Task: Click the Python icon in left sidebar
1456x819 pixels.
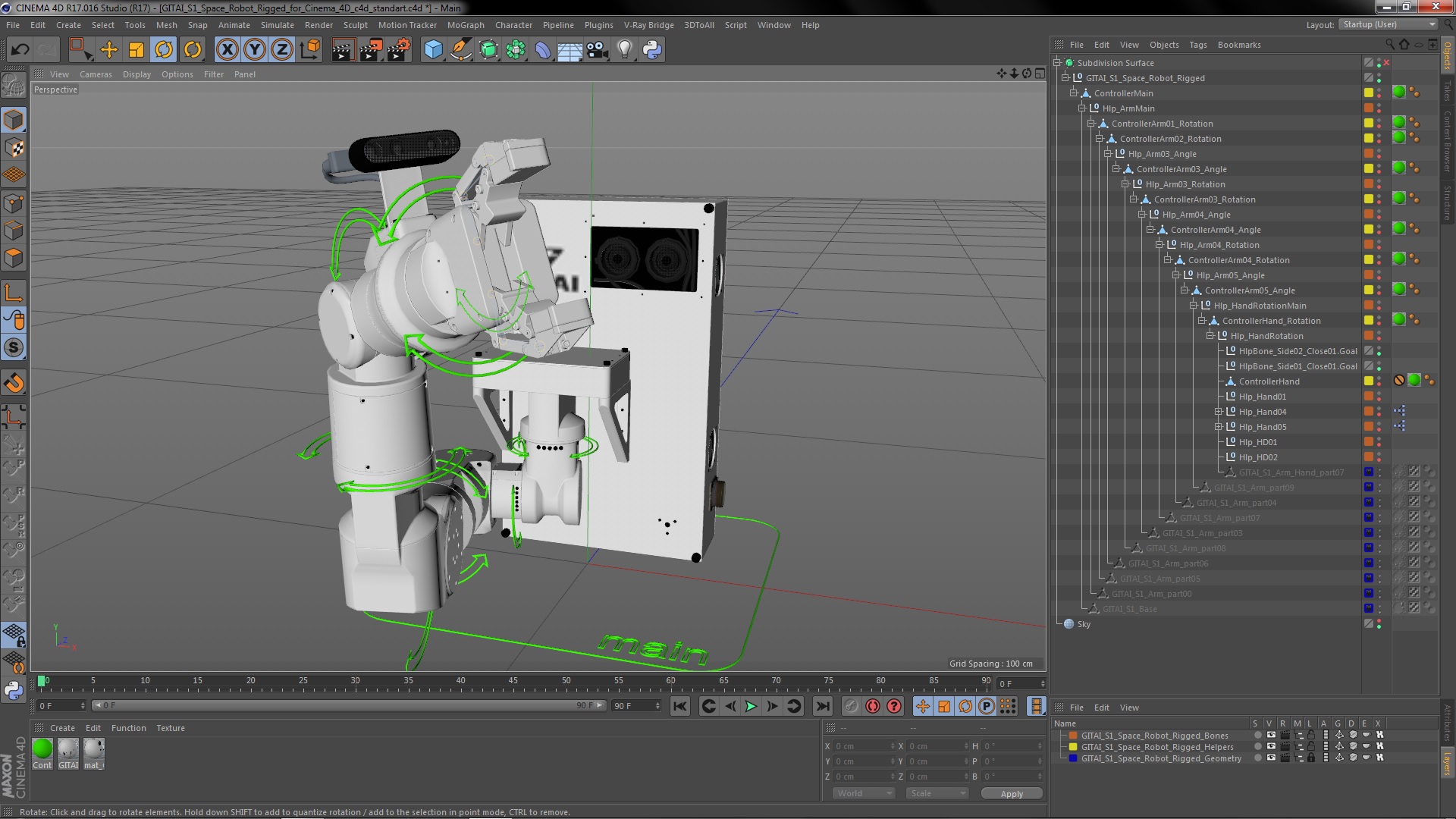Action: click(14, 691)
